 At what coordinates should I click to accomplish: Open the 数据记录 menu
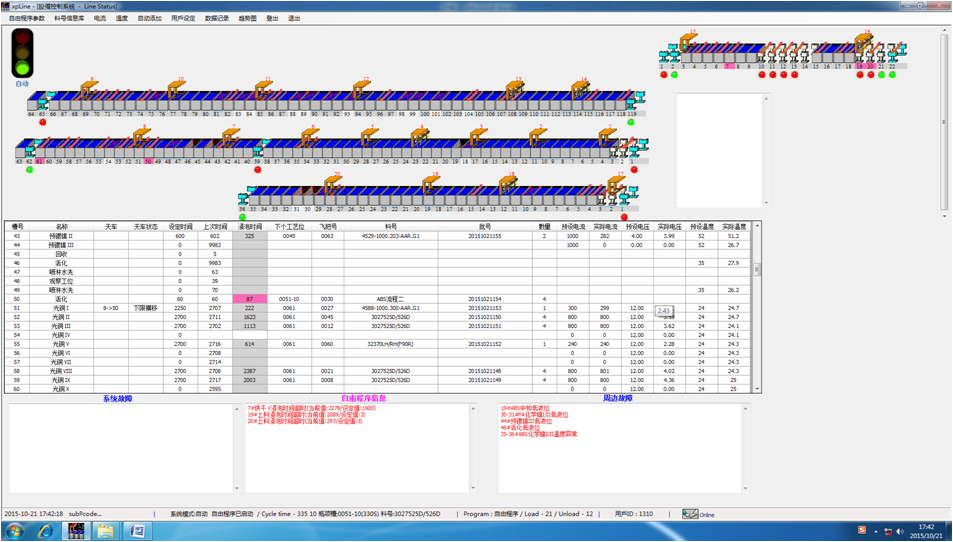216,18
